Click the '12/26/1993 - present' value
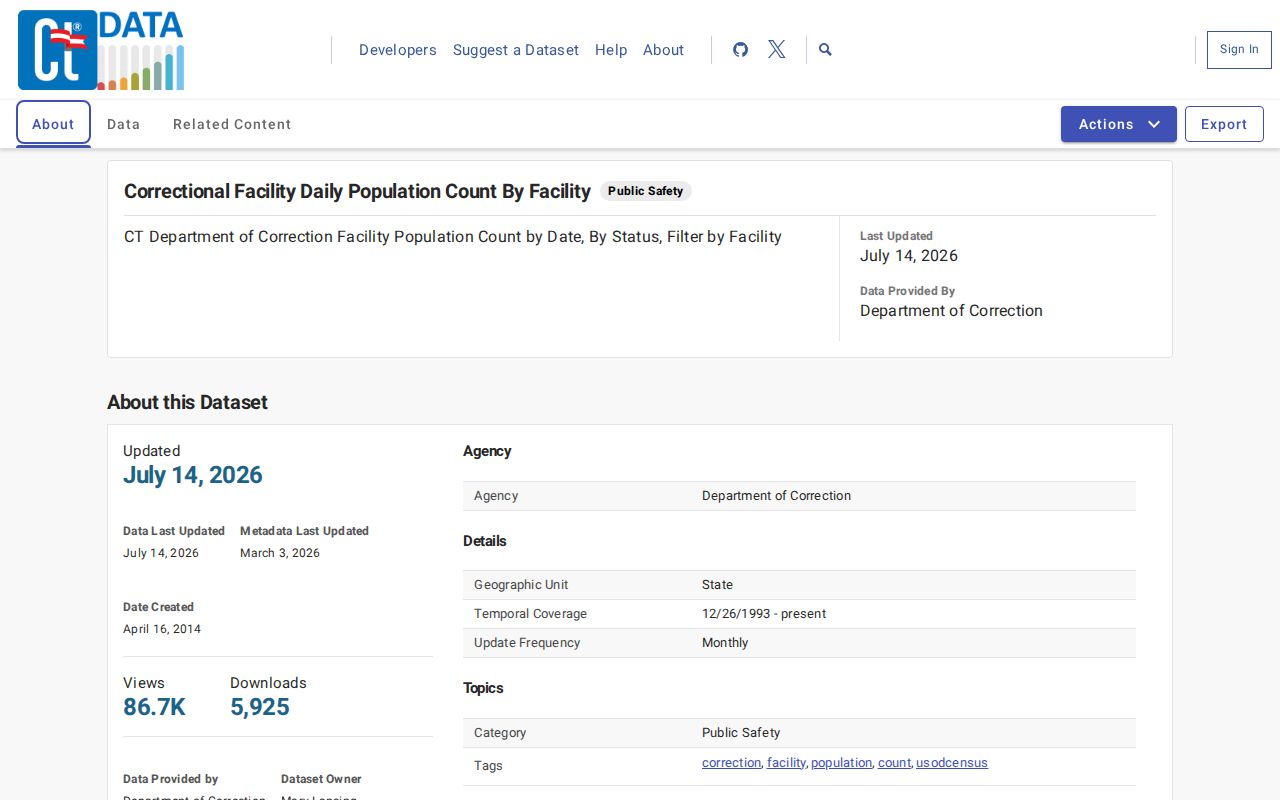 coord(764,614)
